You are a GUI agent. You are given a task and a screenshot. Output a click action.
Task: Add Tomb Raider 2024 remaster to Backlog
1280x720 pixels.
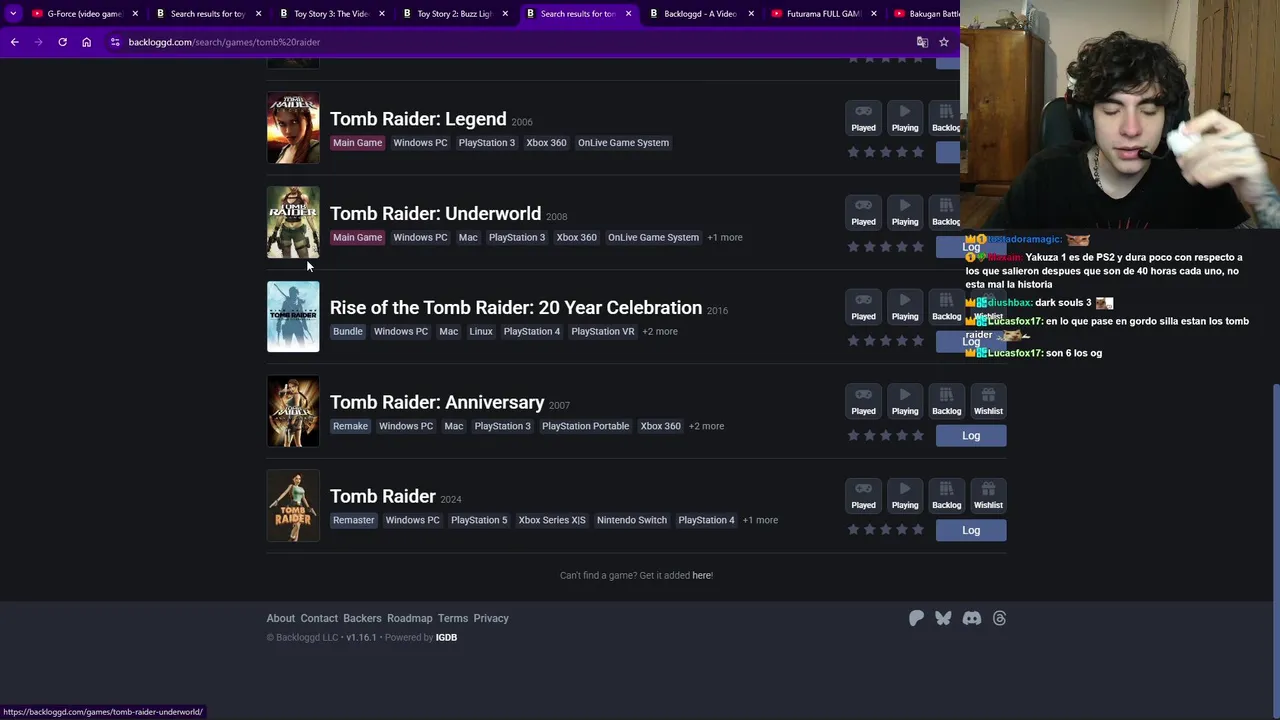point(946,495)
